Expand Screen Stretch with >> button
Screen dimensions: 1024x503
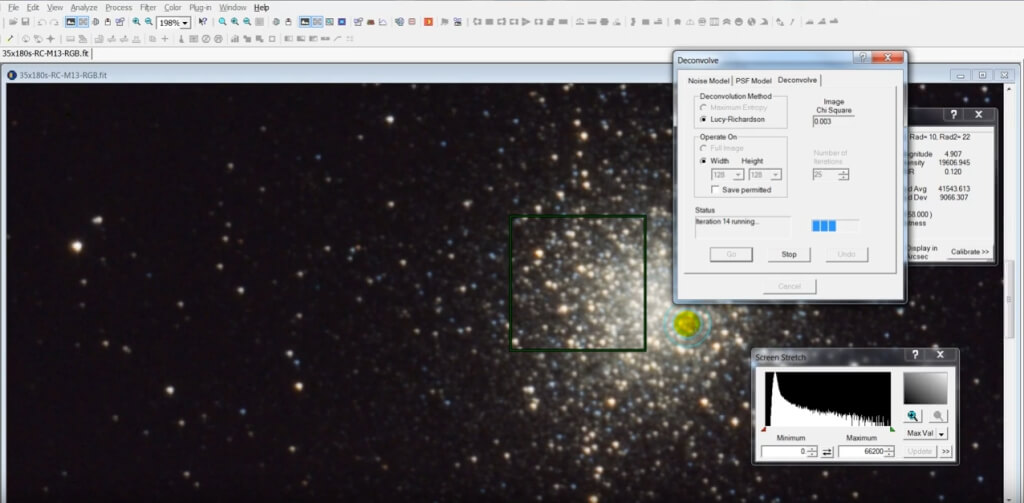946,451
